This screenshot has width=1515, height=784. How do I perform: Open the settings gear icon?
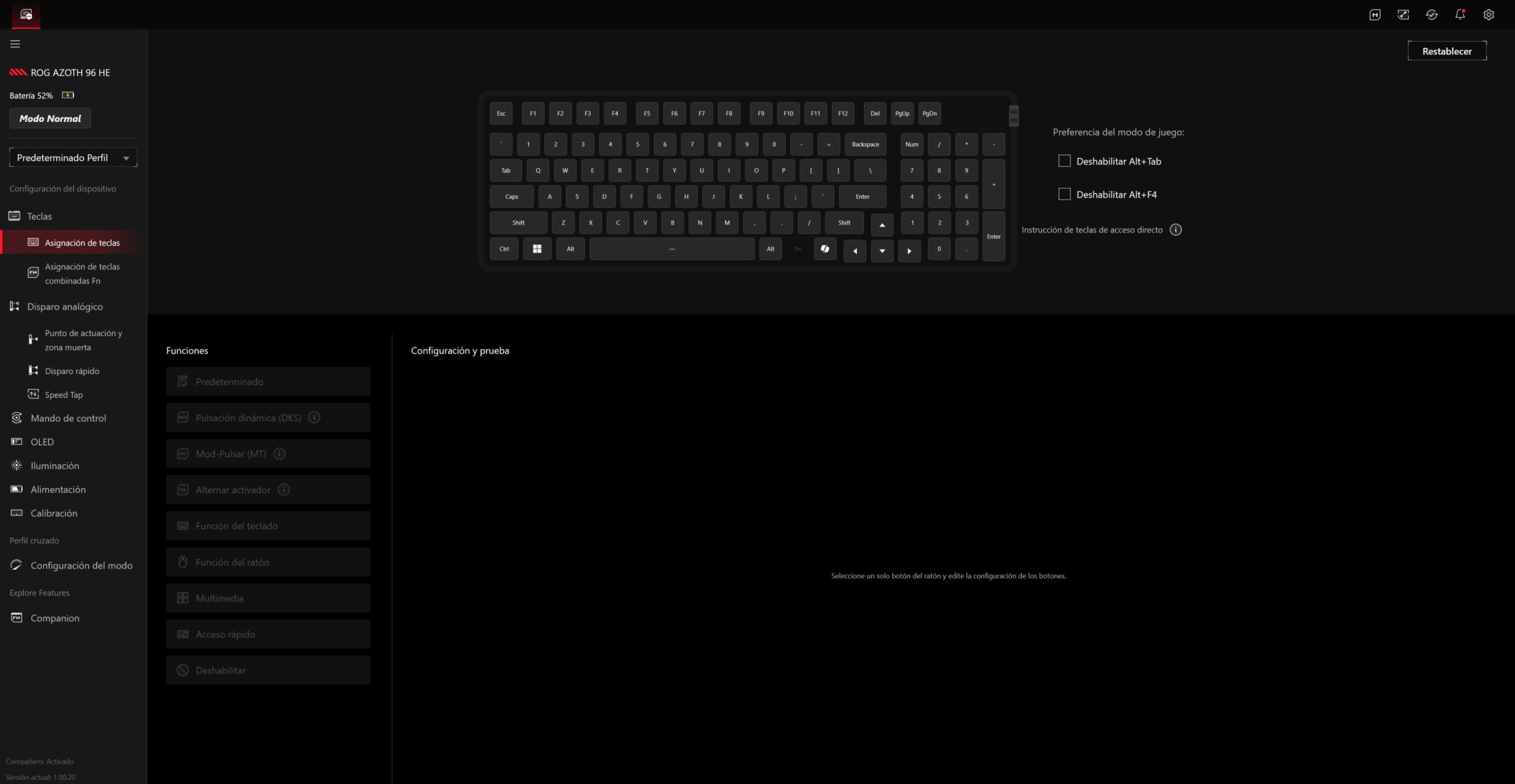pyautogui.click(x=1488, y=15)
